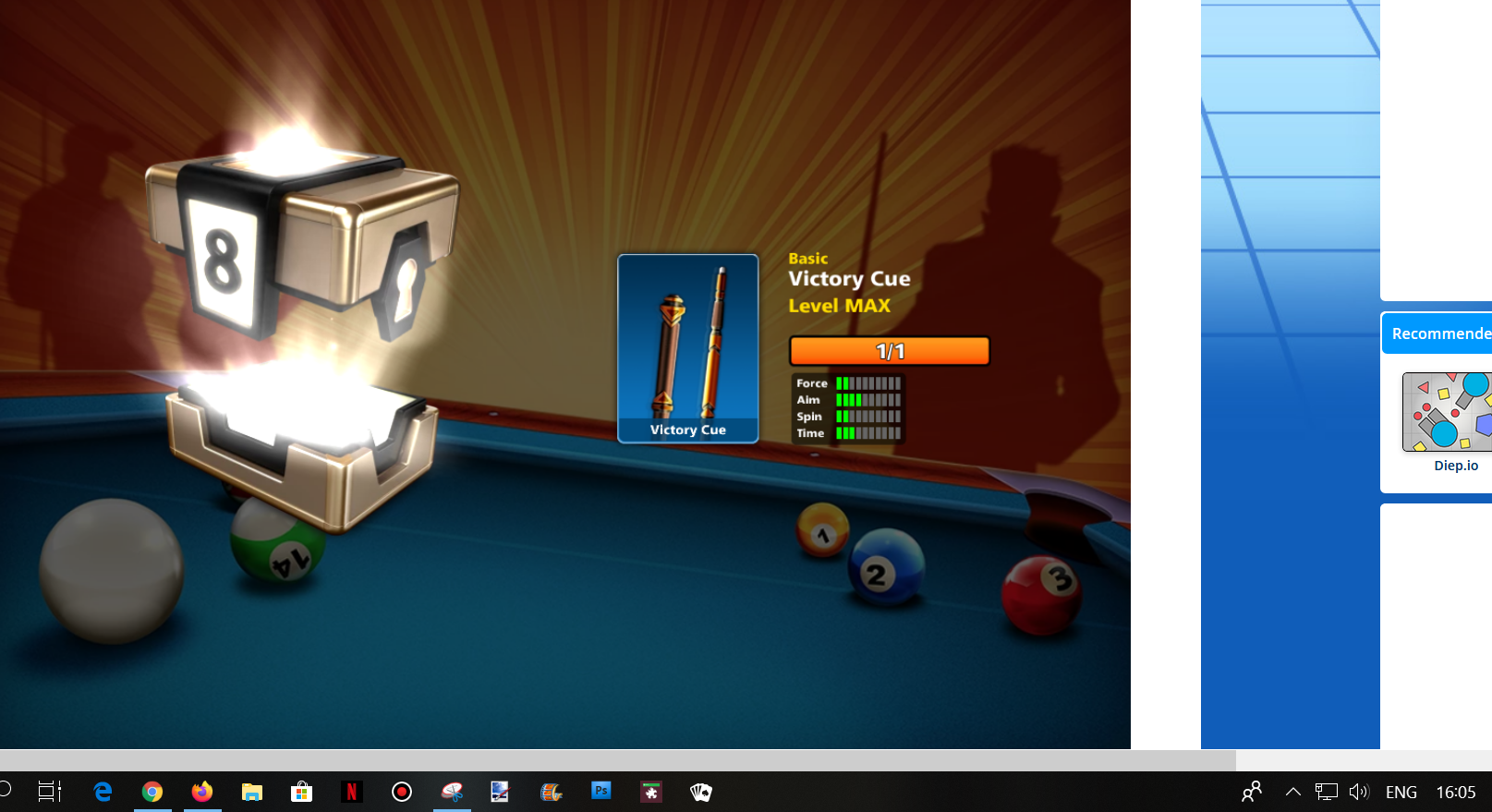
Task: Open the Recommended tab header
Action: click(1439, 333)
